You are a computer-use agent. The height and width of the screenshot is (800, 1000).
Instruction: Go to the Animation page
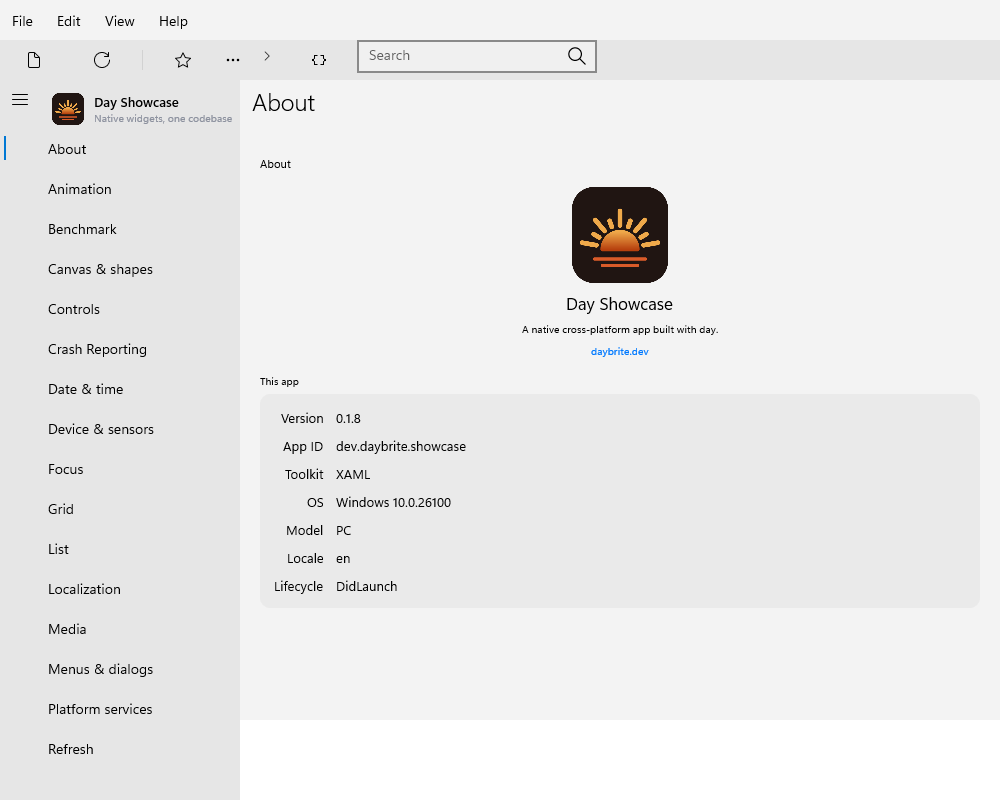[120, 189]
